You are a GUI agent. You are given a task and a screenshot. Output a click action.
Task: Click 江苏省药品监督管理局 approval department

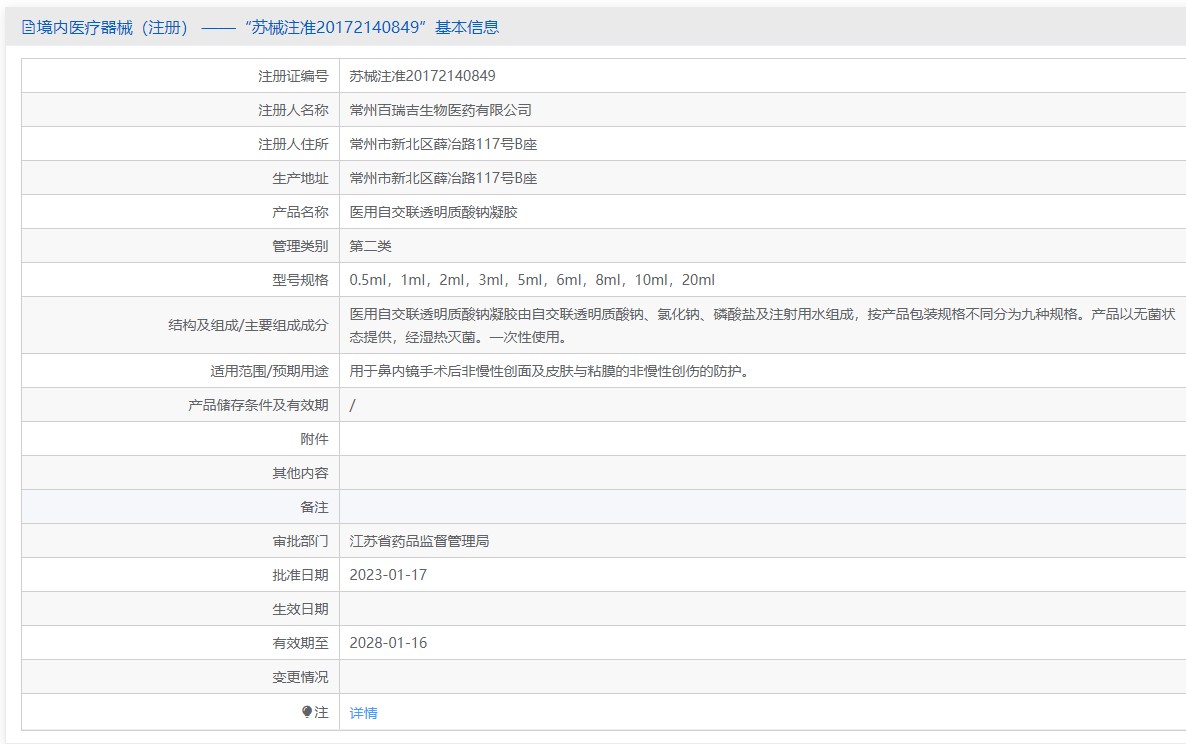tap(419, 541)
